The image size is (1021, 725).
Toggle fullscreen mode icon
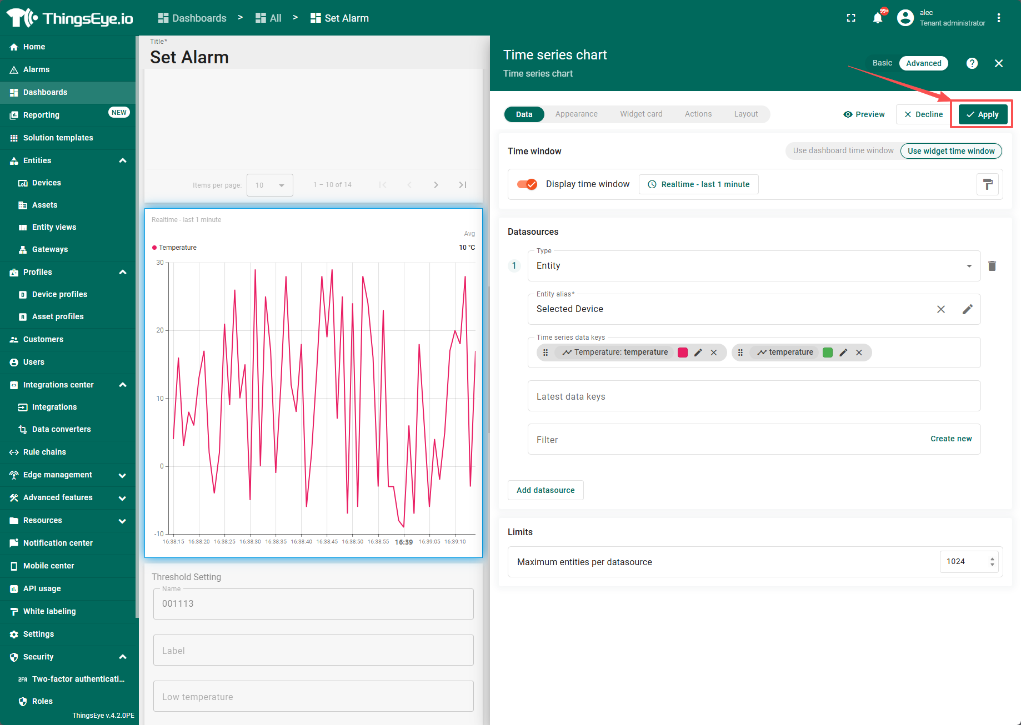[x=851, y=18]
